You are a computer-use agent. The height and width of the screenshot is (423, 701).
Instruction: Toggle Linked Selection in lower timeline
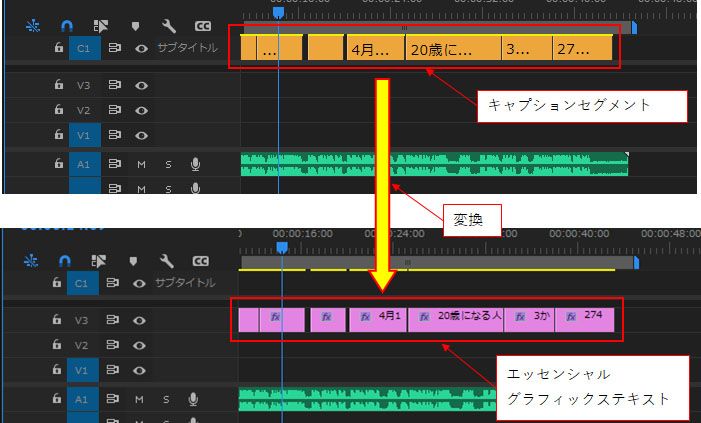(x=98, y=261)
